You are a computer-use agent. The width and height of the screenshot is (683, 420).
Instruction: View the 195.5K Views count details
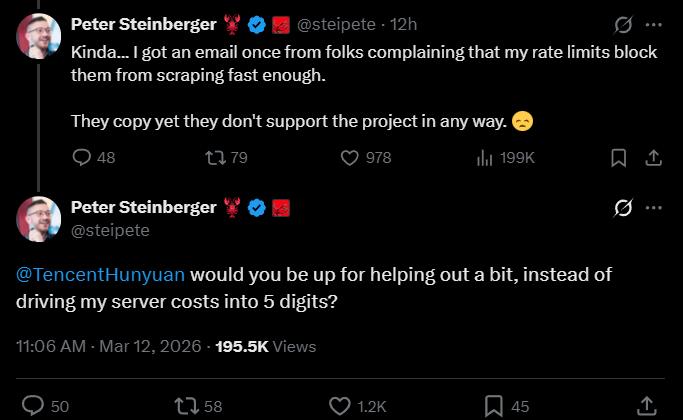(x=258, y=346)
